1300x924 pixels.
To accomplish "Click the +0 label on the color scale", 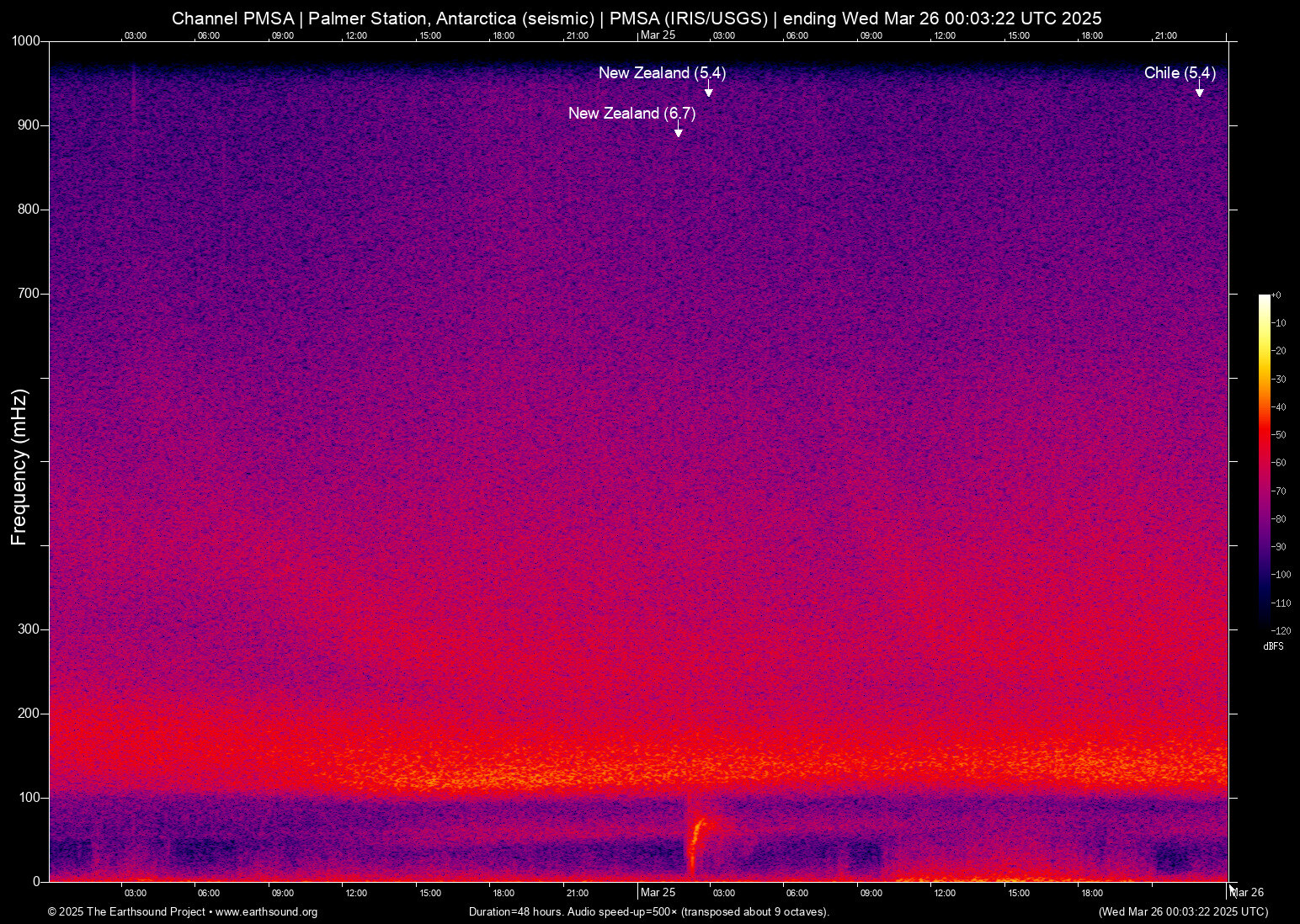I will click(1276, 295).
